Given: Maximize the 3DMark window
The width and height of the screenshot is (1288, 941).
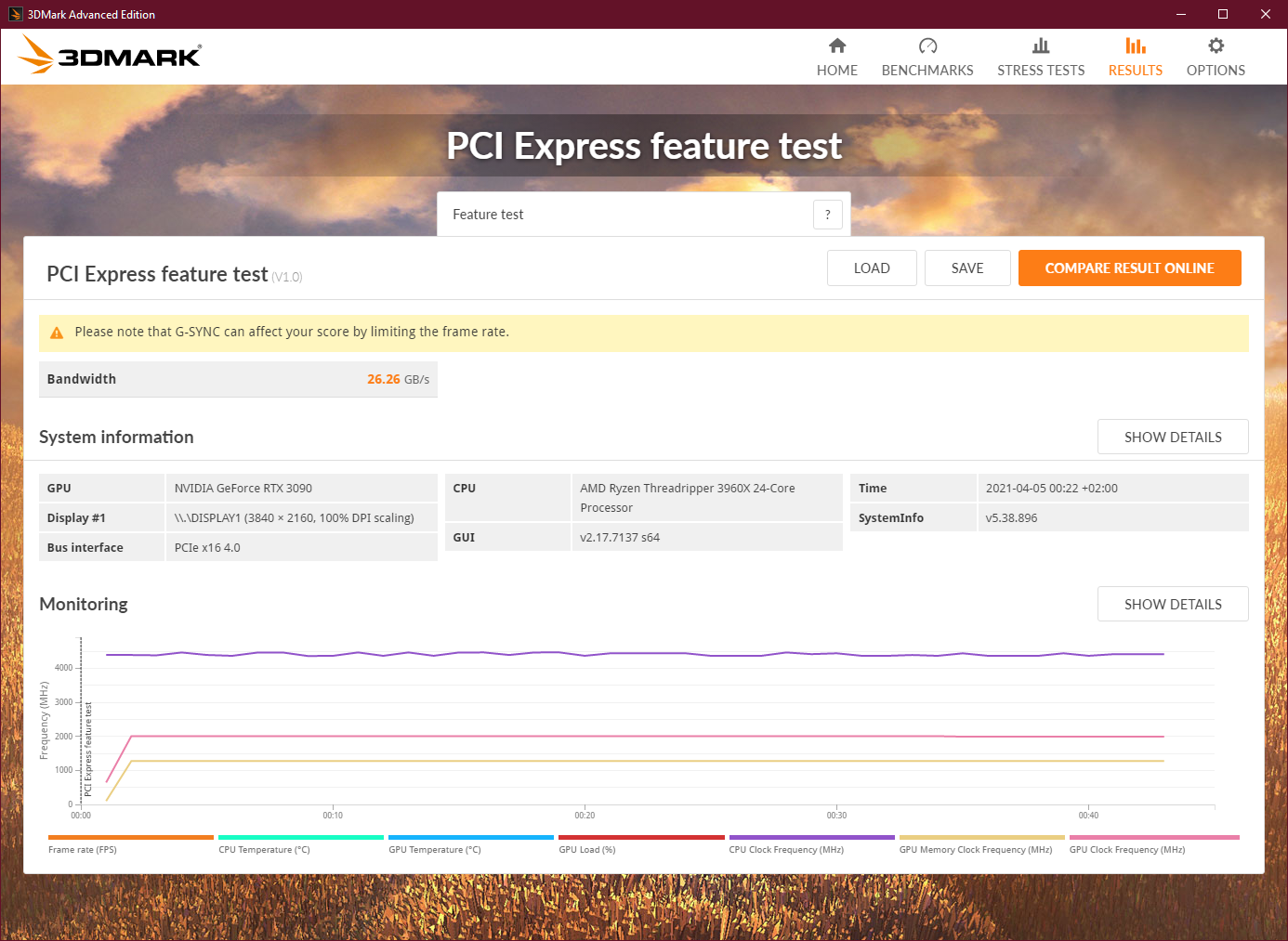Looking at the screenshot, I should click(1223, 14).
